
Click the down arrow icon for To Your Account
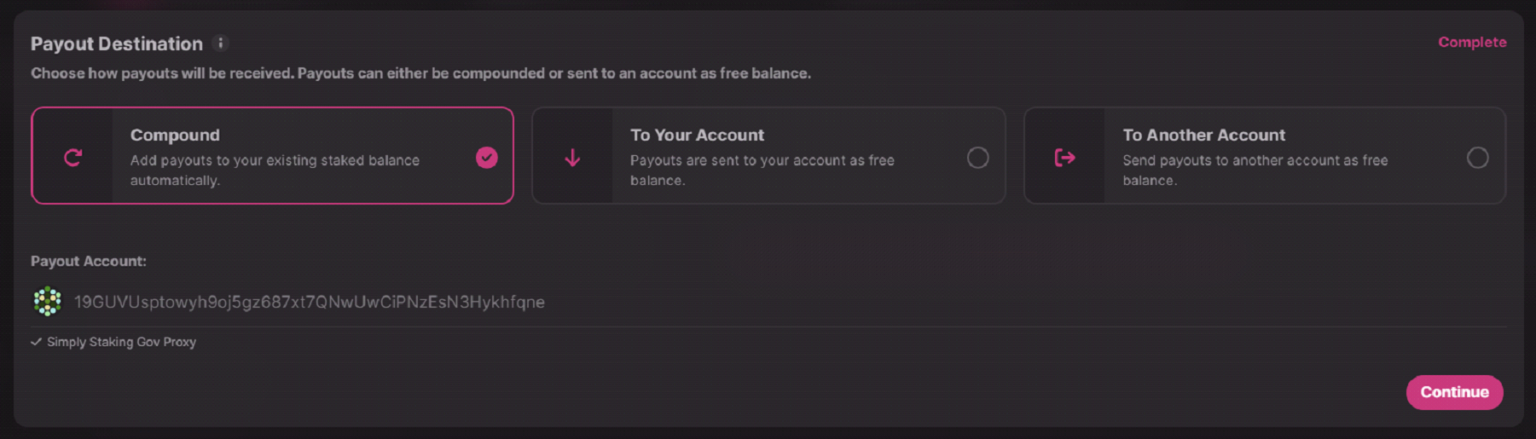point(572,157)
